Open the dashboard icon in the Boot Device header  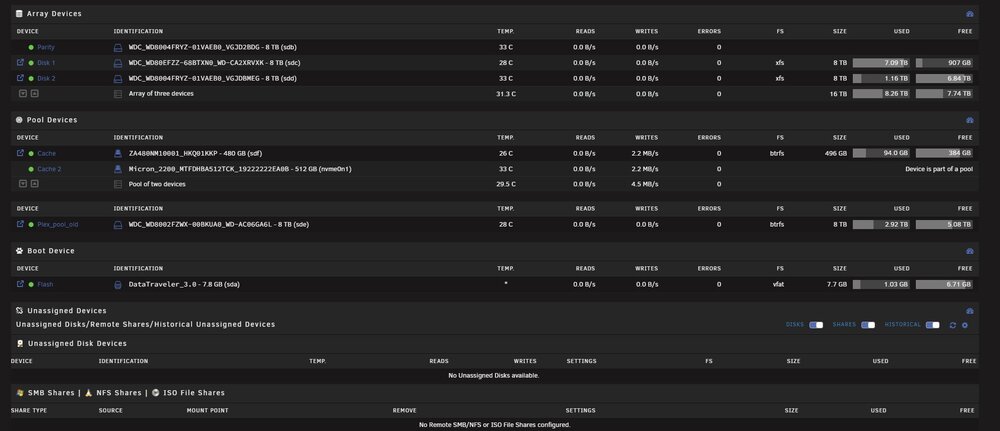pyautogui.click(x=970, y=251)
